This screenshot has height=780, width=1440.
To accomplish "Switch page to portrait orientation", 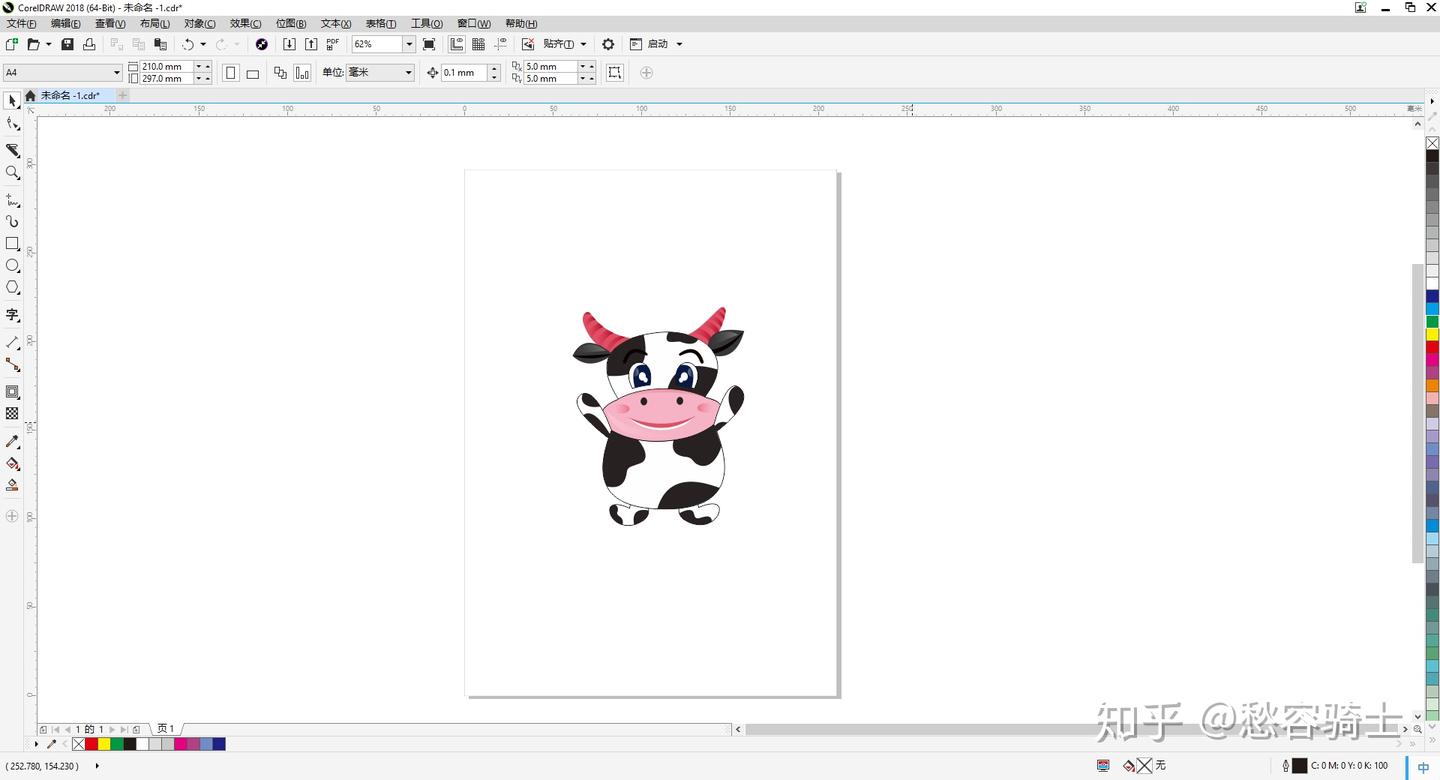I will 231,73.
